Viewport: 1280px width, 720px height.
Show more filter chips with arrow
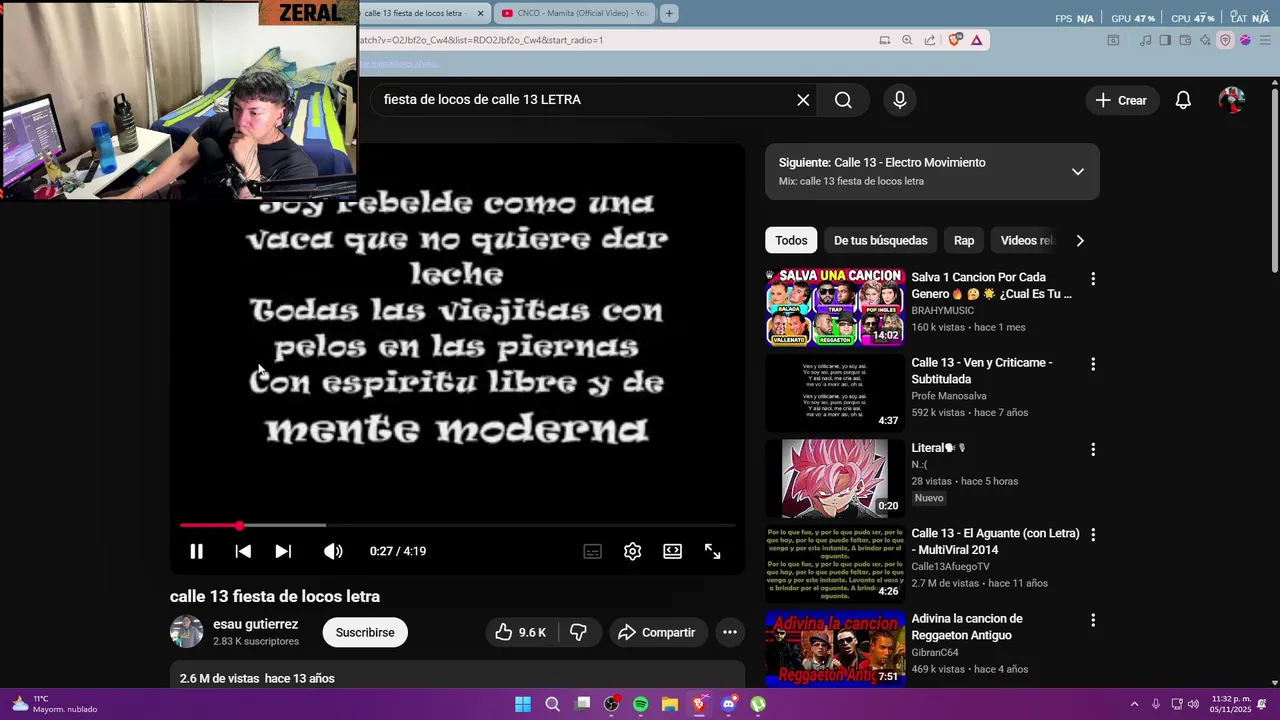1079,240
